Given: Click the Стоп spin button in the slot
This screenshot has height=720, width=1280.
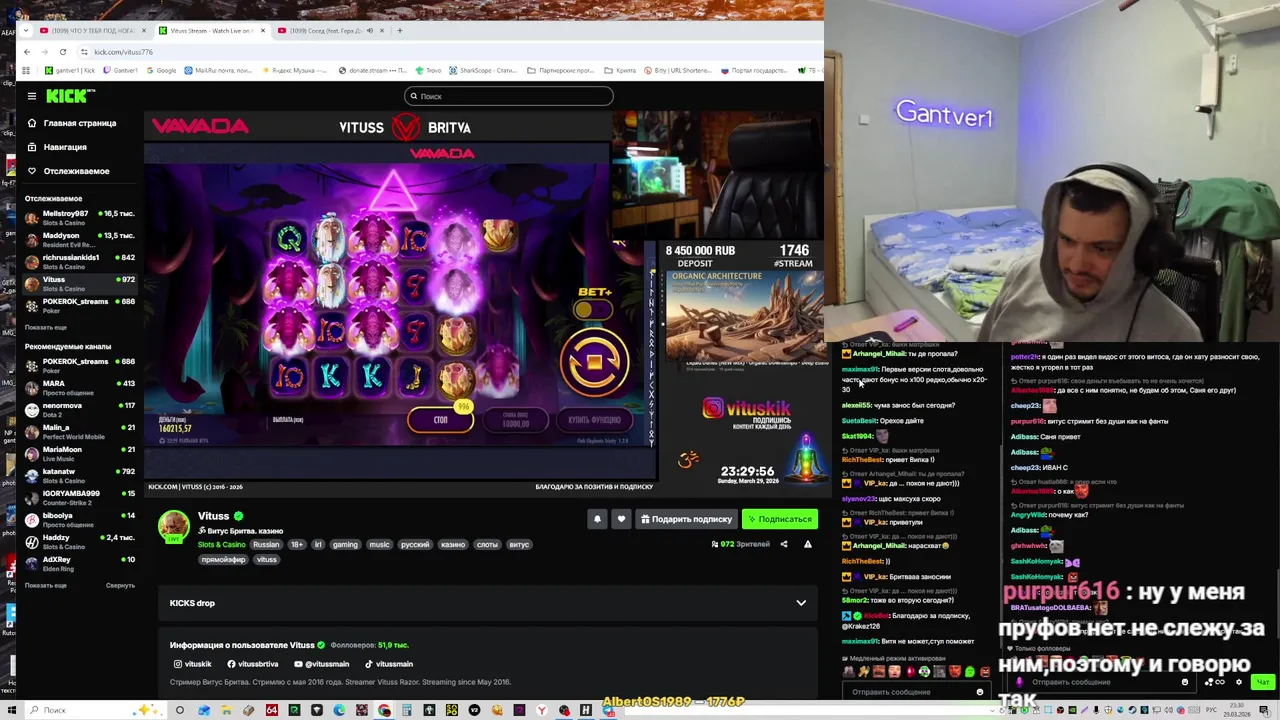Looking at the screenshot, I should (x=441, y=420).
